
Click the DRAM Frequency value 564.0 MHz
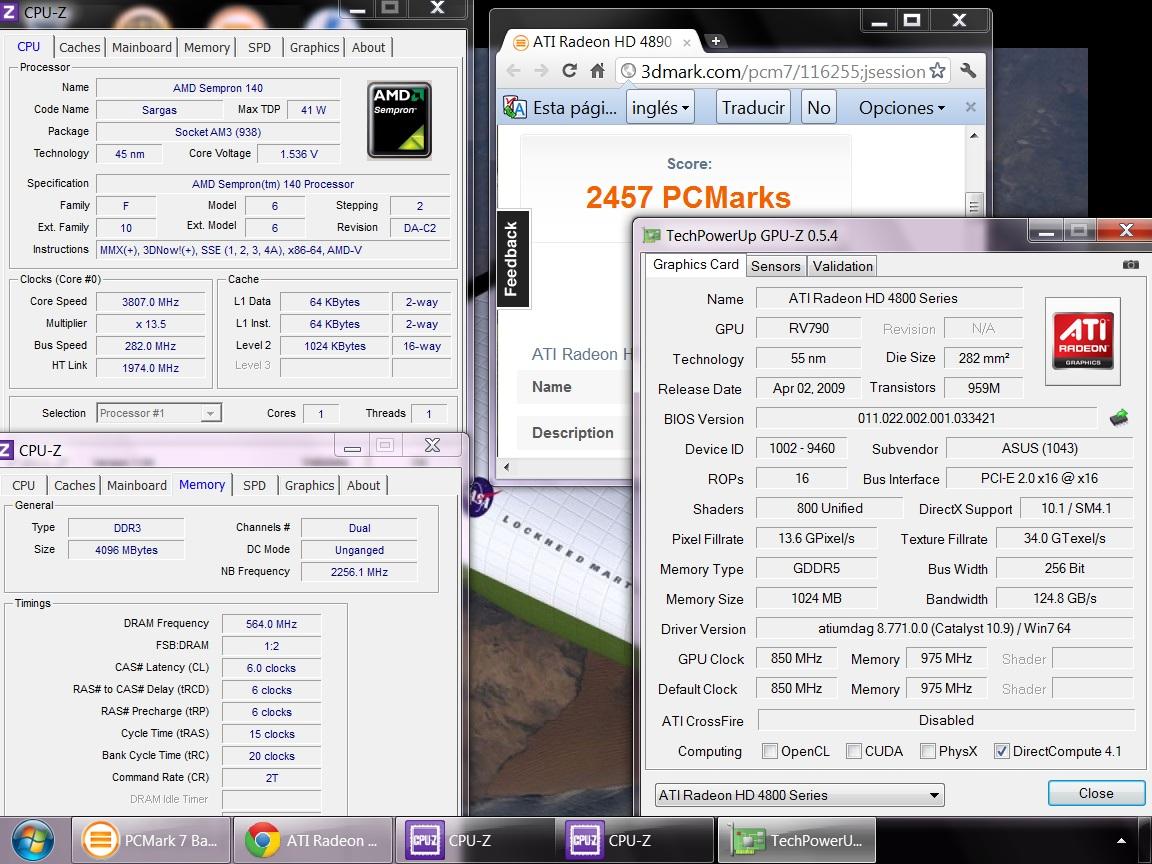click(271, 624)
